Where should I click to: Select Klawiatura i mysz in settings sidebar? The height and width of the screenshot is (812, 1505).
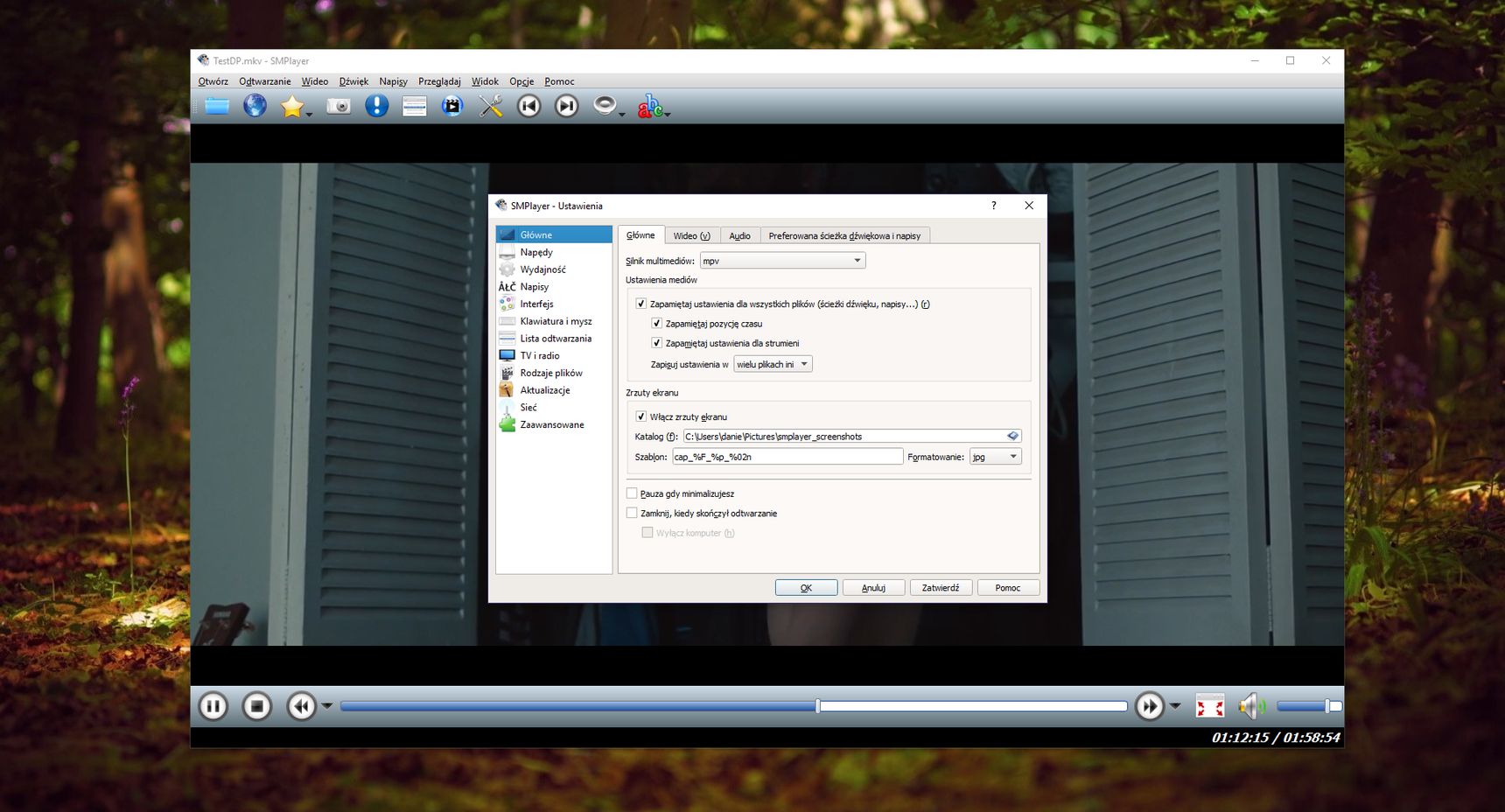(554, 321)
